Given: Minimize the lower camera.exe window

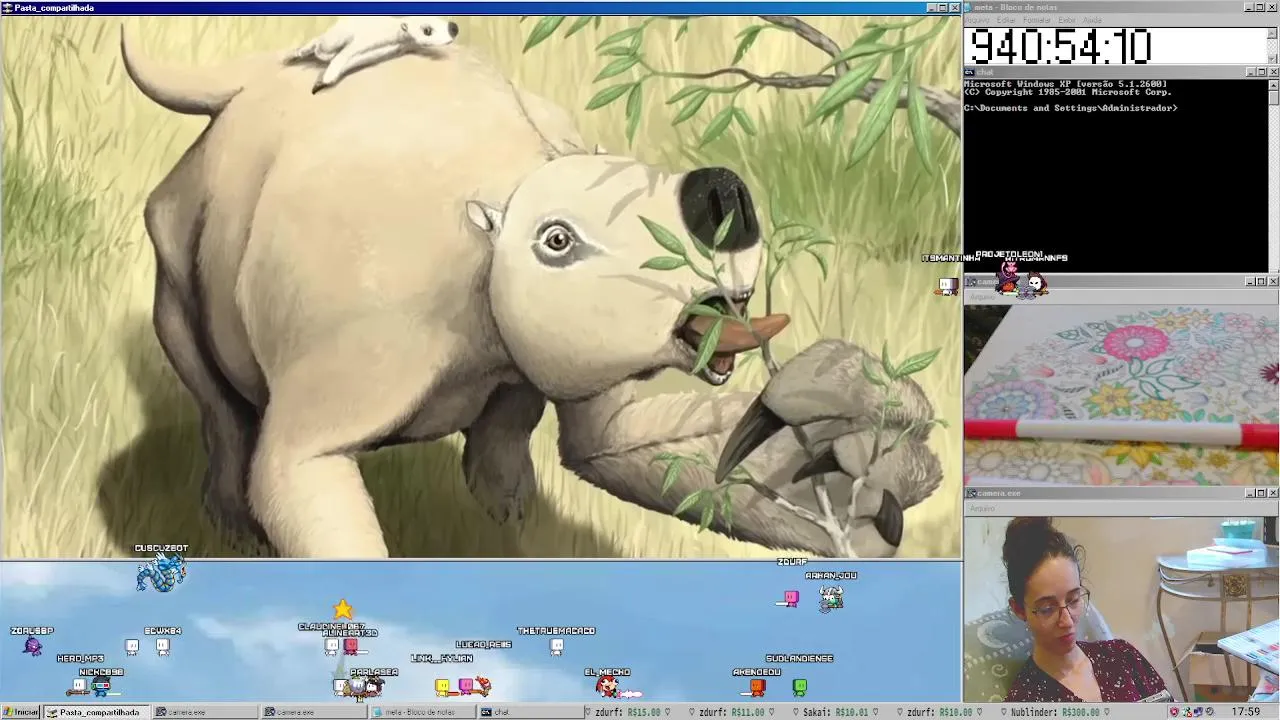Looking at the screenshot, I should pos(1249,493).
